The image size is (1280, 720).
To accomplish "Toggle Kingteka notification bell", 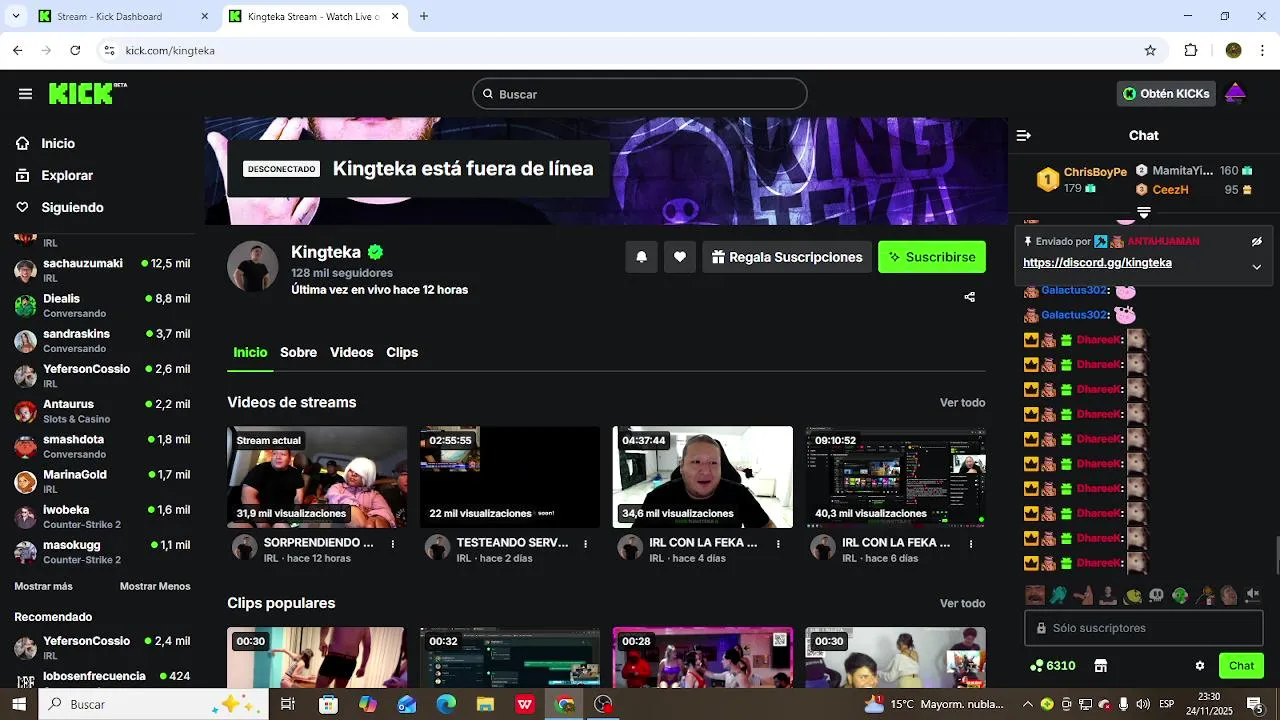I will (641, 257).
